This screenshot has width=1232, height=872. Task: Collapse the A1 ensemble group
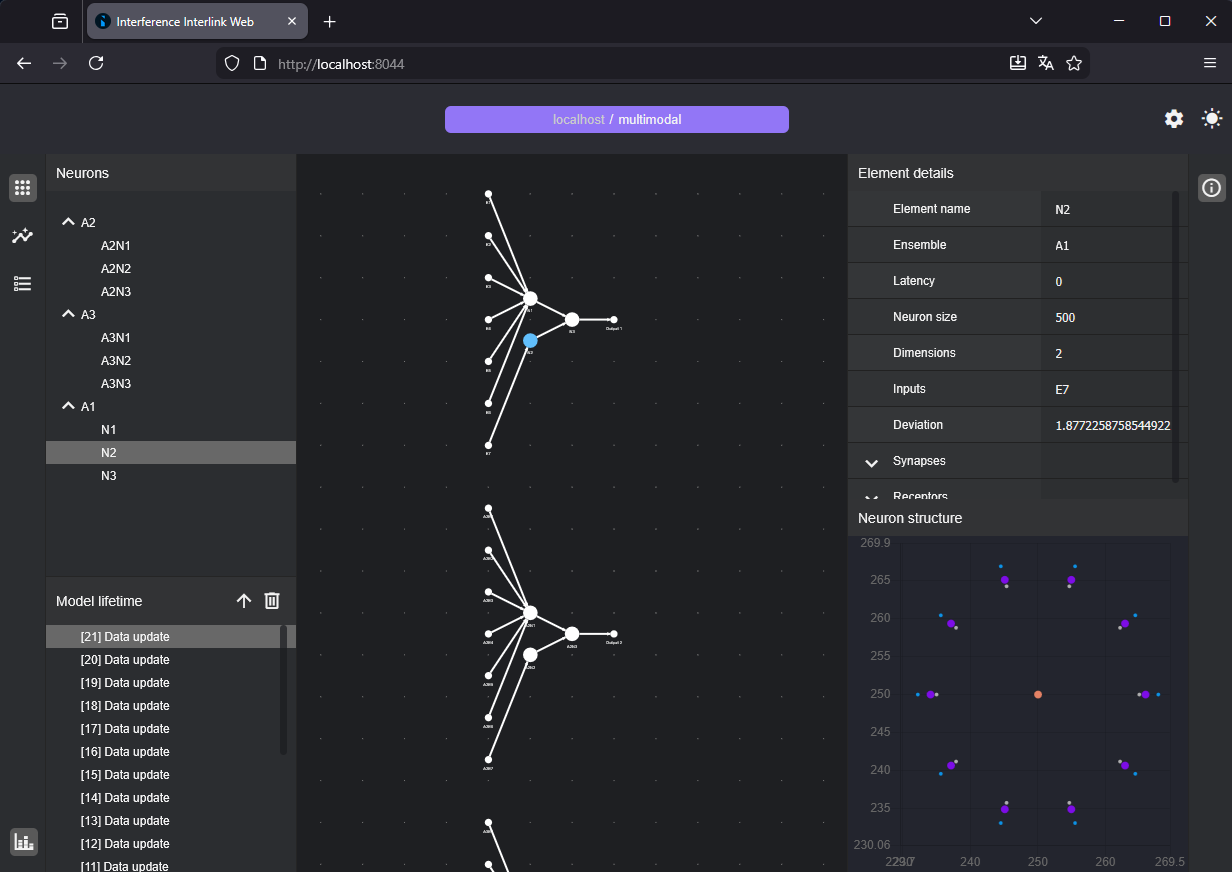click(68, 406)
